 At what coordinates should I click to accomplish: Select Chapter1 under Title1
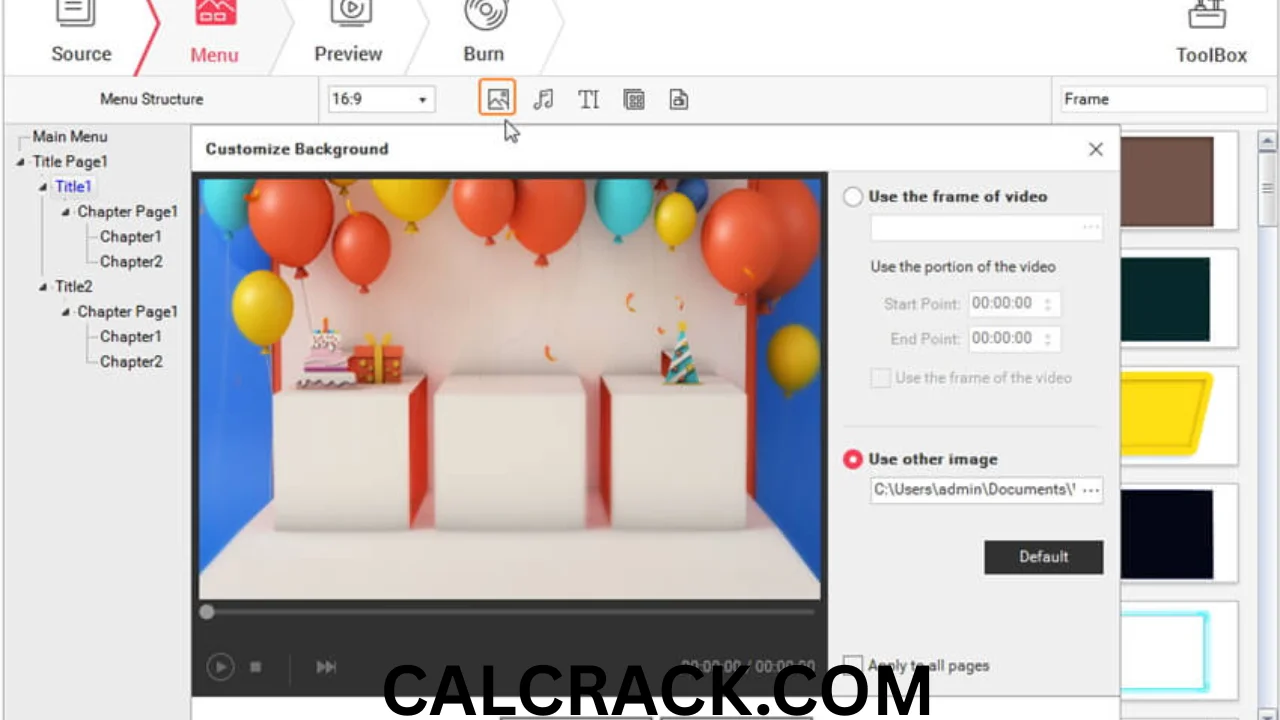pyautogui.click(x=131, y=237)
